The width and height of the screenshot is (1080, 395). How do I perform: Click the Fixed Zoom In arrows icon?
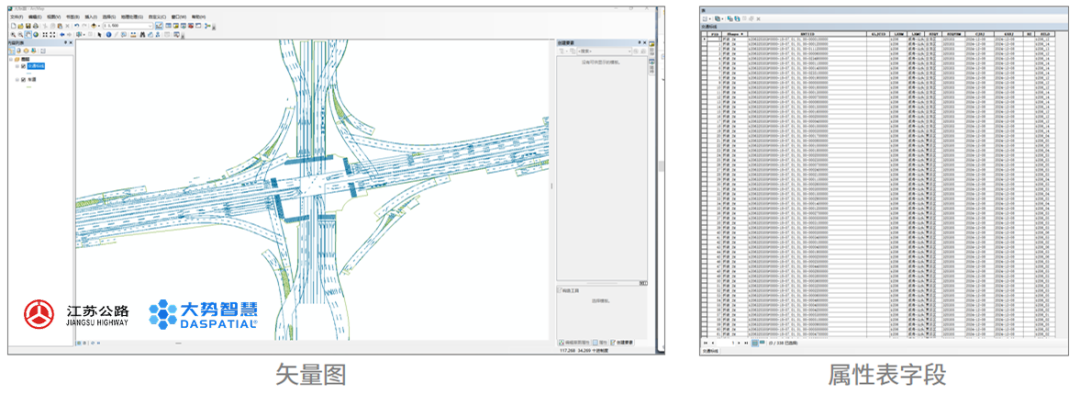[45, 34]
